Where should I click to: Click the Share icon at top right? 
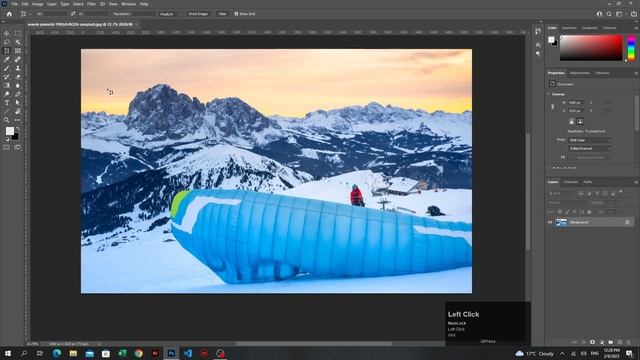(634, 14)
